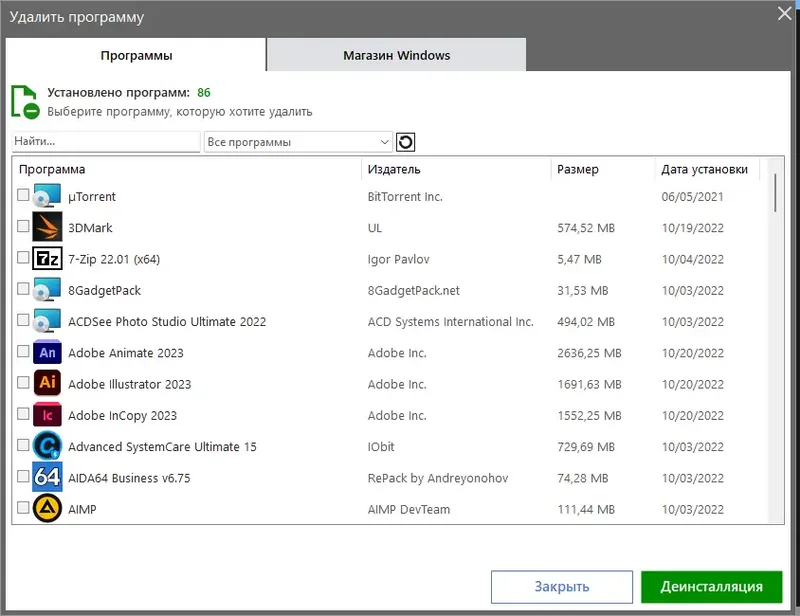Click the Adobe Illustrator icon
The width and height of the screenshot is (800, 616).
coord(47,384)
